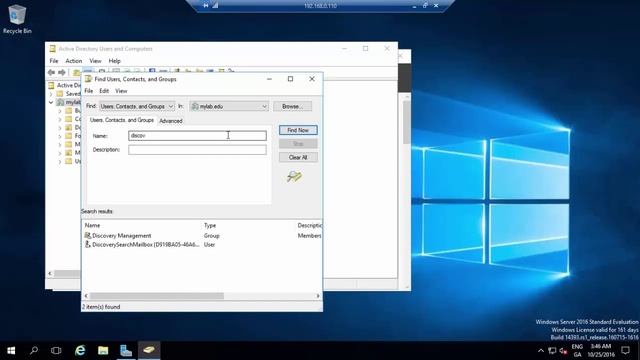The height and width of the screenshot is (360, 640).
Task: Click the greyed-out Stop button
Action: [x=298, y=144]
